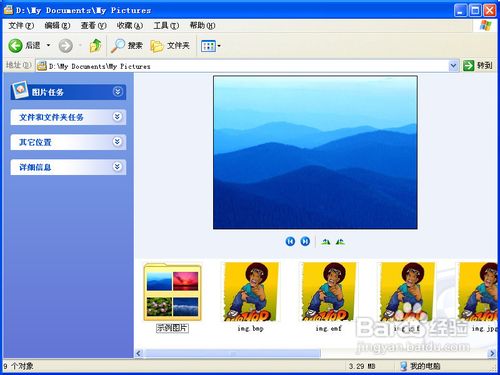Expand the 详细信息 panel chevron

(x=117, y=166)
